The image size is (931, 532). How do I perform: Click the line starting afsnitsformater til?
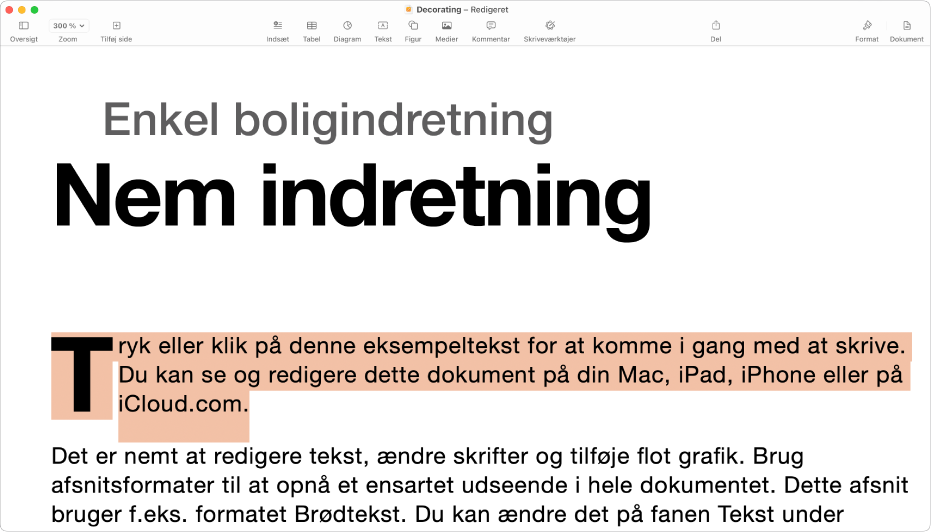pos(480,485)
